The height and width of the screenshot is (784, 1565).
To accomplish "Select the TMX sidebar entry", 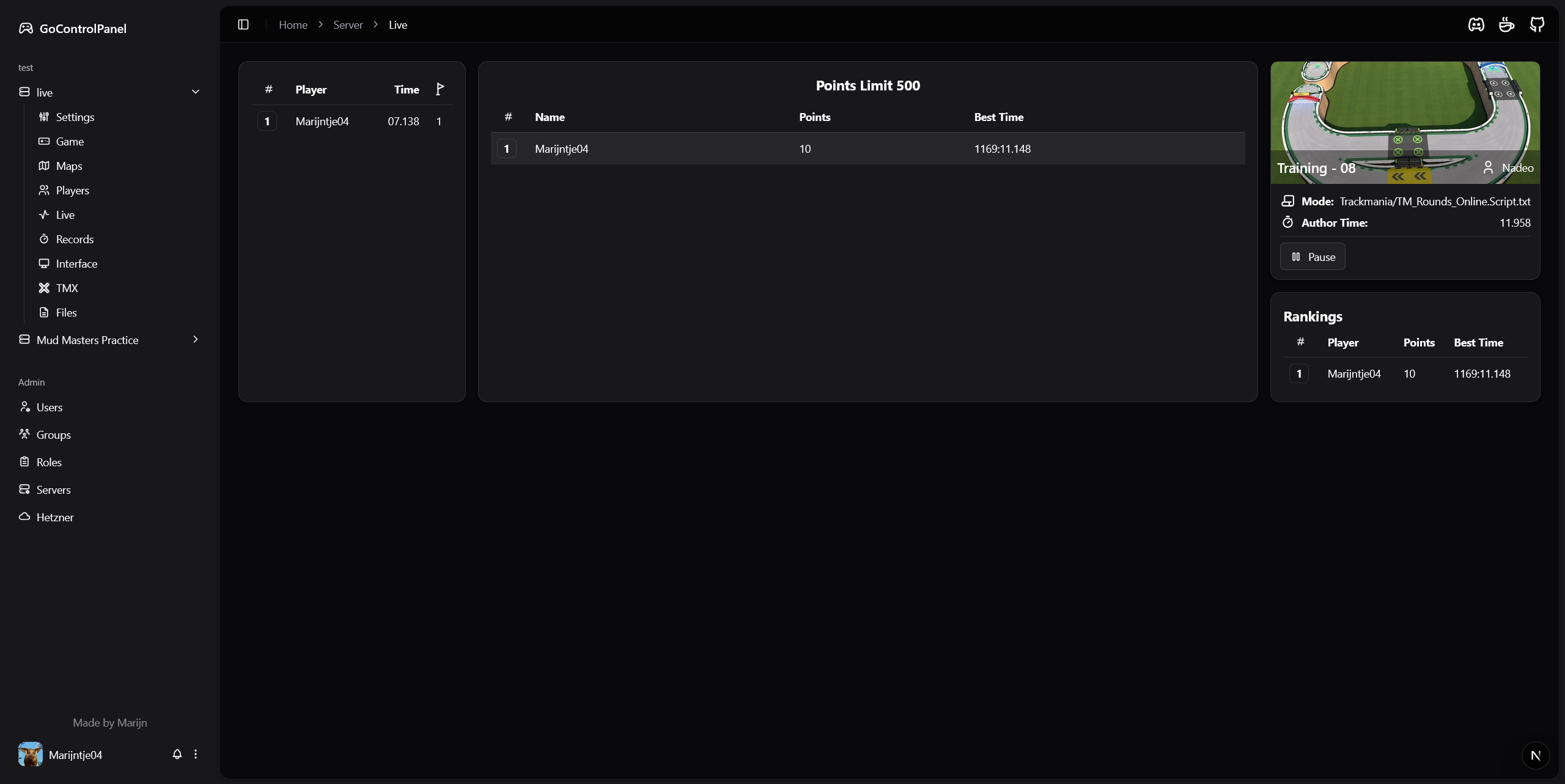I will click(67, 288).
